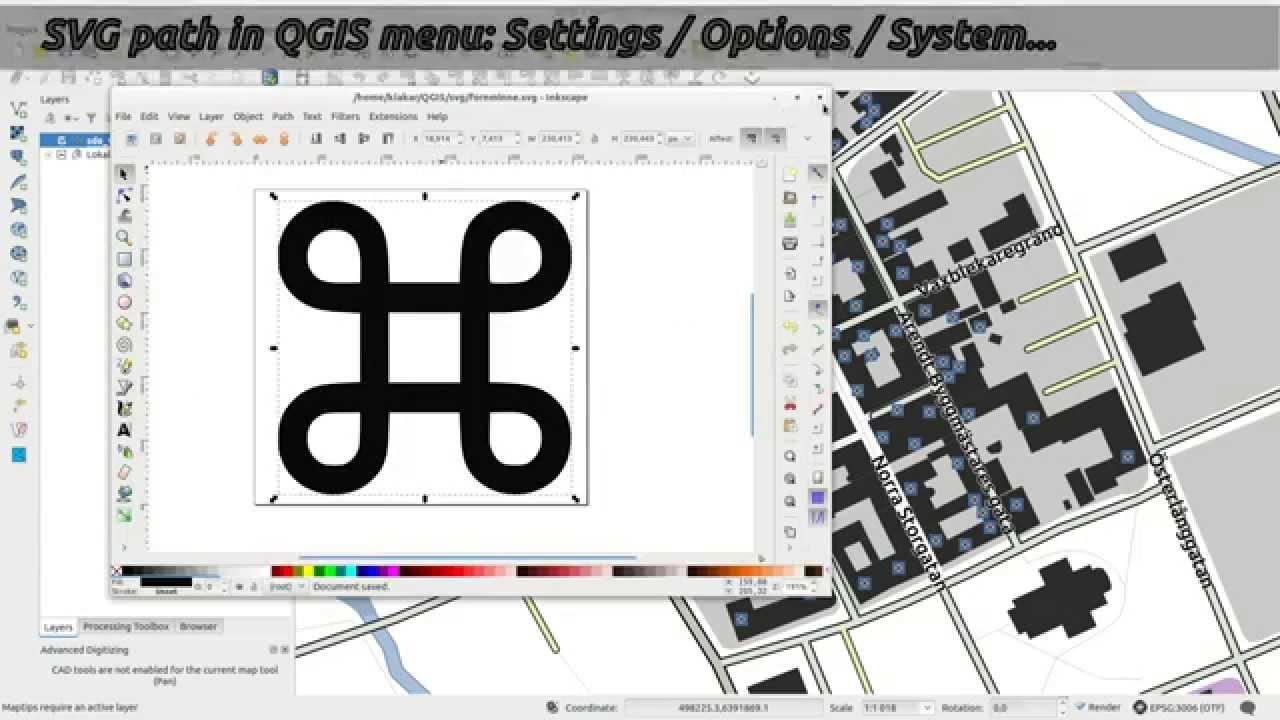Click the Inkscape new document icon
Viewport: 1280px width, 720px height.
[x=790, y=174]
